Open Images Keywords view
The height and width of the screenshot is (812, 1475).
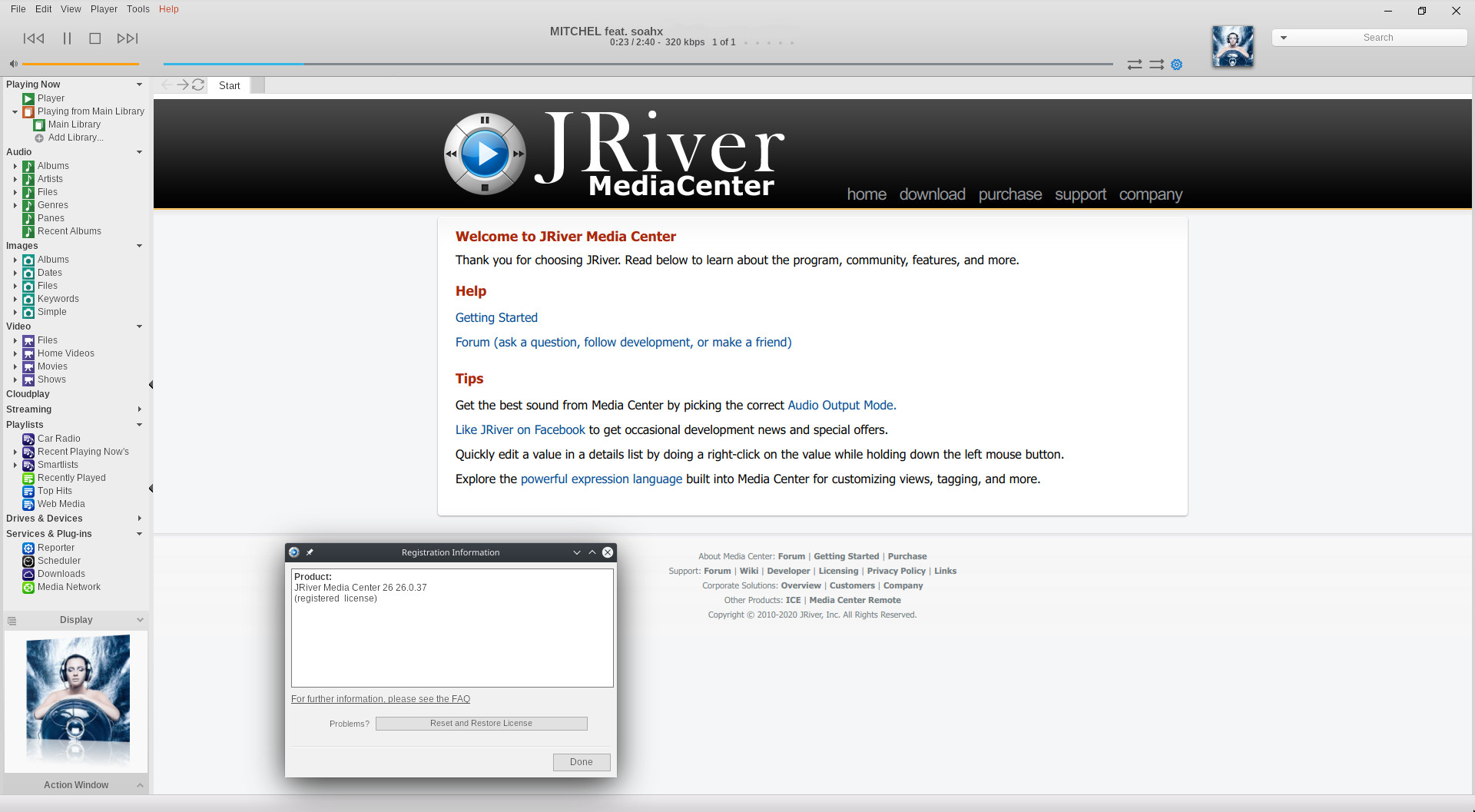tap(58, 299)
